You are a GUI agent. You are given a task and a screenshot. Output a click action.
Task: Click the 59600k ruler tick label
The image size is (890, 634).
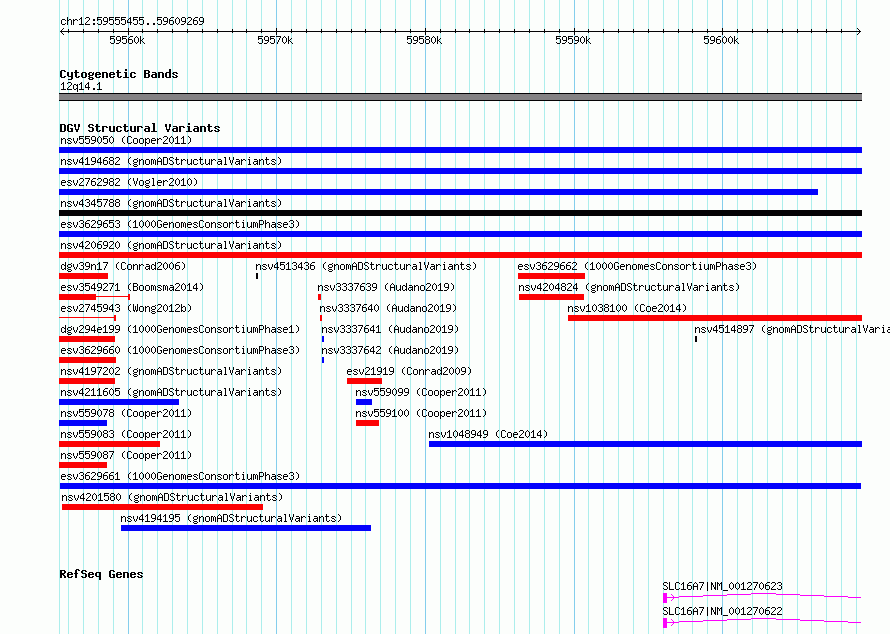(x=721, y=40)
